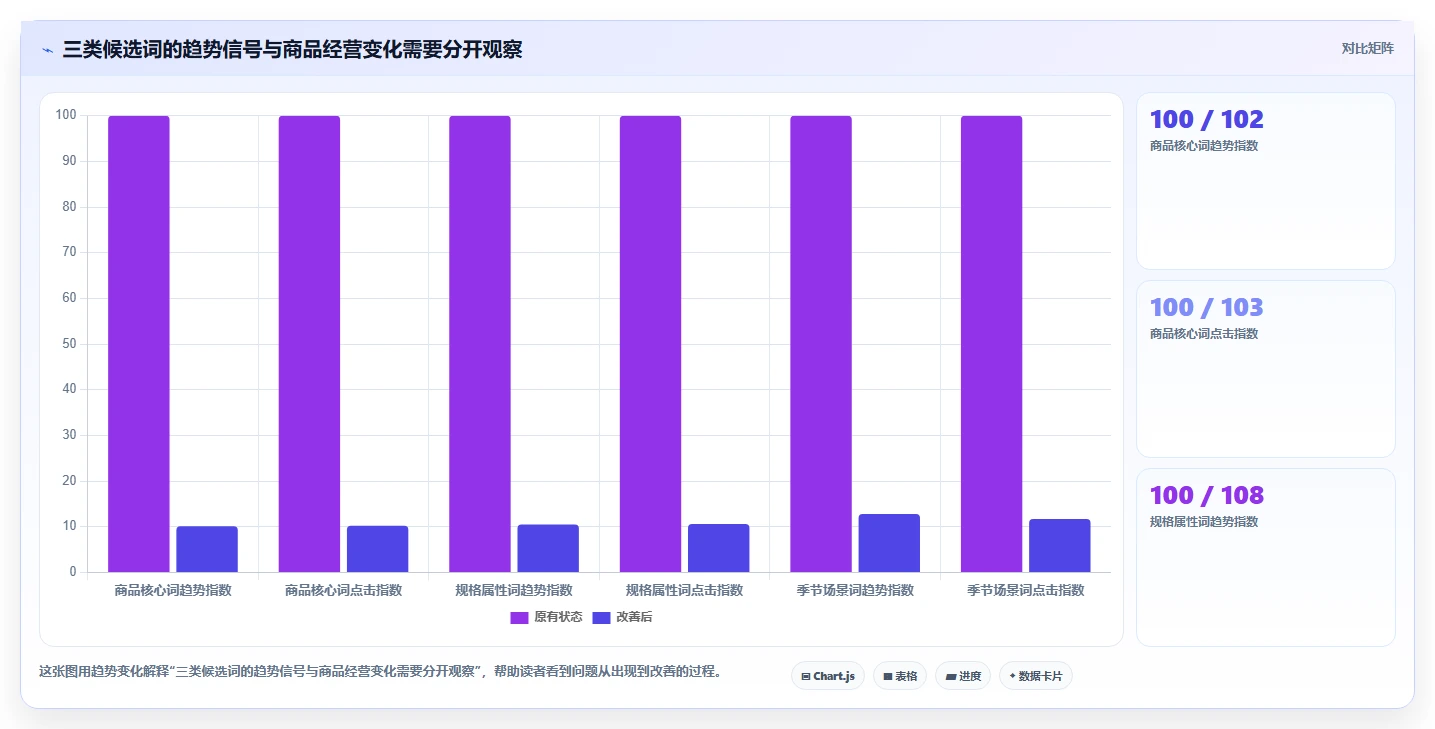Click the Chart.js tag icon
This screenshot has width=1435, height=729.
coord(806,677)
